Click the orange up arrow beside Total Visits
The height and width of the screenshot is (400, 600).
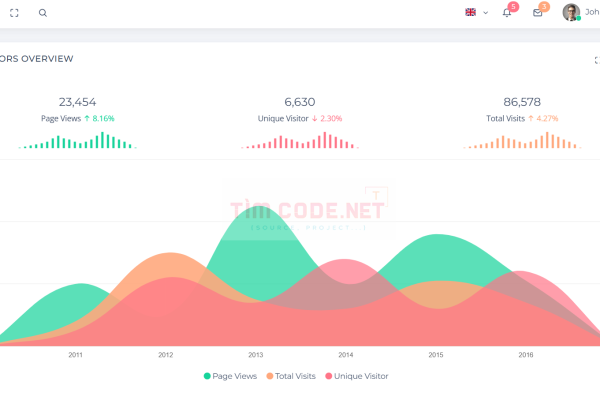pyautogui.click(x=531, y=118)
